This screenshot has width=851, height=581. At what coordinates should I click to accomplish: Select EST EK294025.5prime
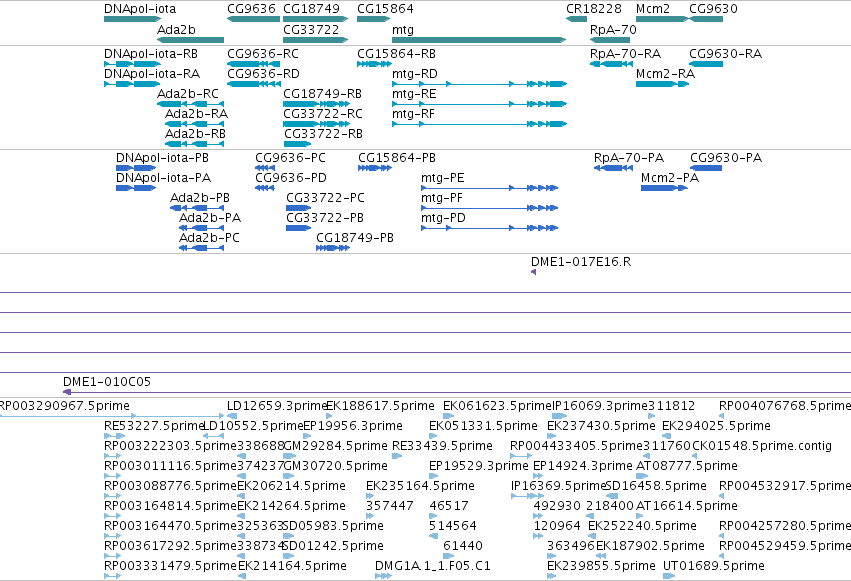pyautogui.click(x=716, y=426)
